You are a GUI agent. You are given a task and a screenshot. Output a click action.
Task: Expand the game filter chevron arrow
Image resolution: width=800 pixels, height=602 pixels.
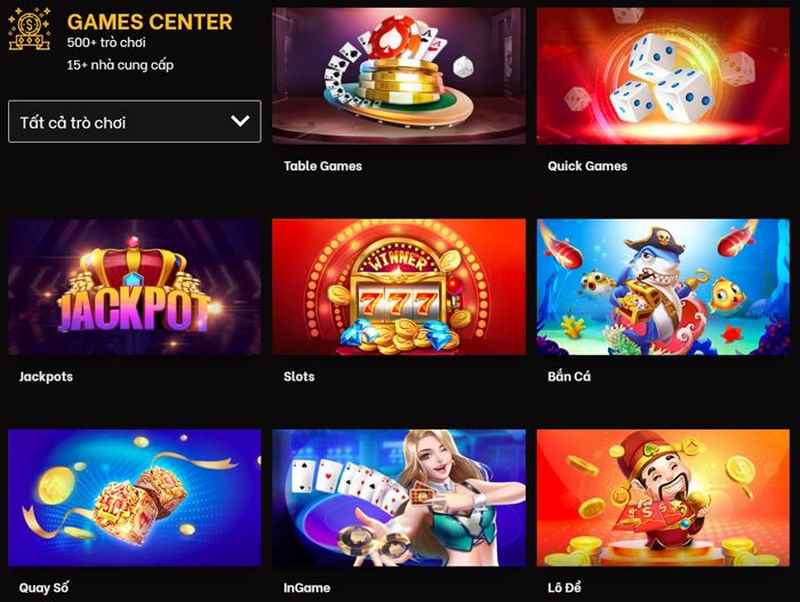[x=240, y=121]
